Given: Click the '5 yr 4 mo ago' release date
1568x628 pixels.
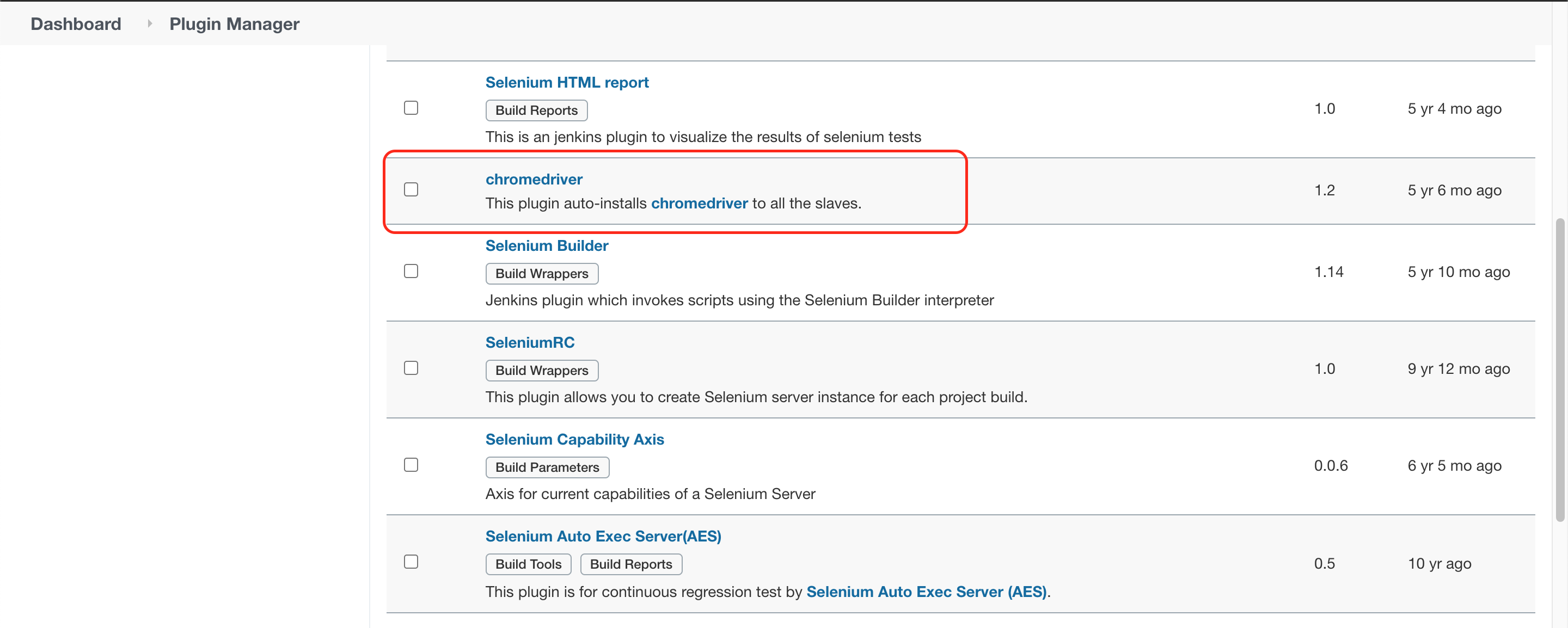Looking at the screenshot, I should [x=1454, y=108].
